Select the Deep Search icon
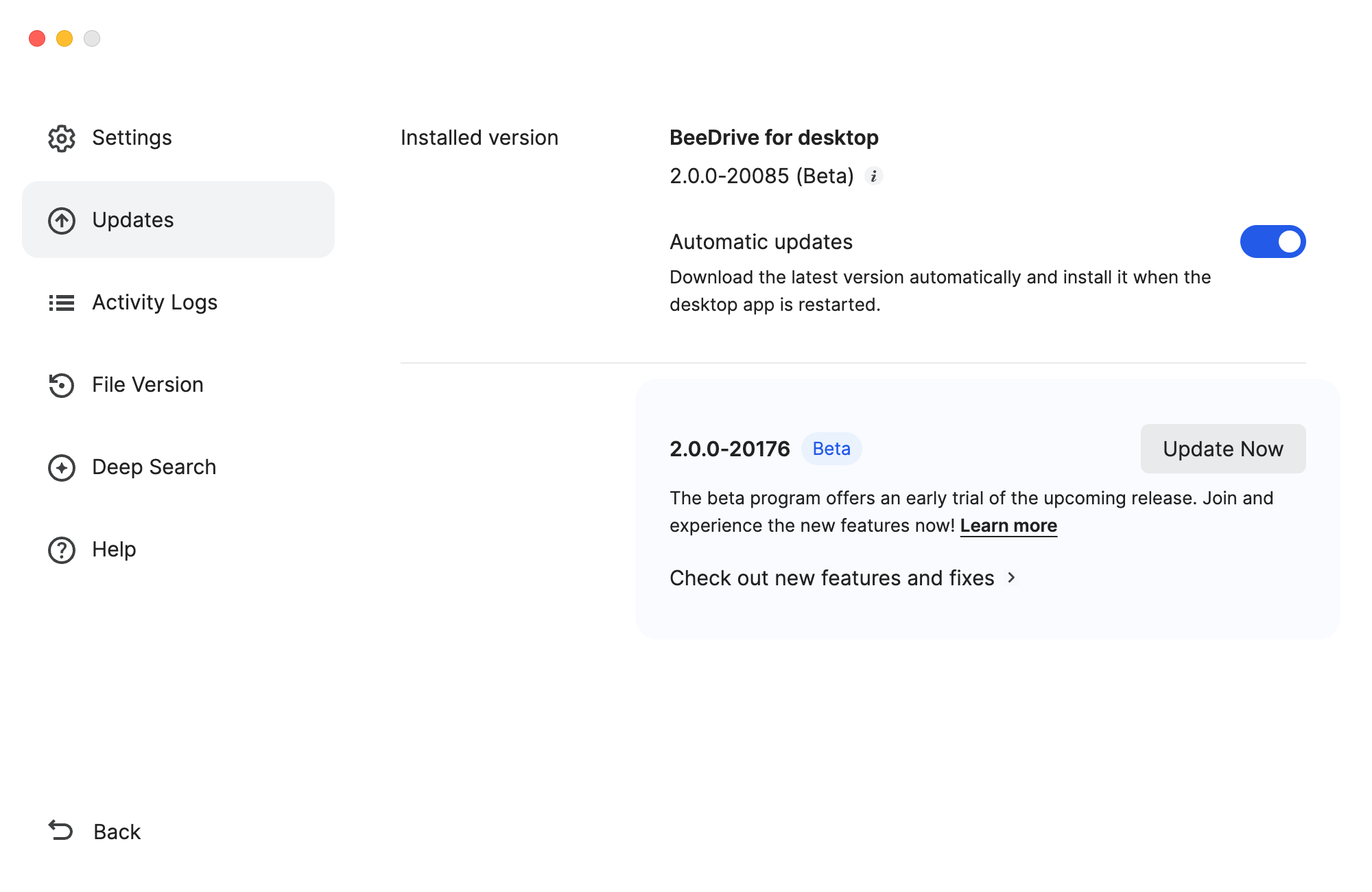Image resolution: width=1372 pixels, height=892 pixels. click(x=61, y=467)
